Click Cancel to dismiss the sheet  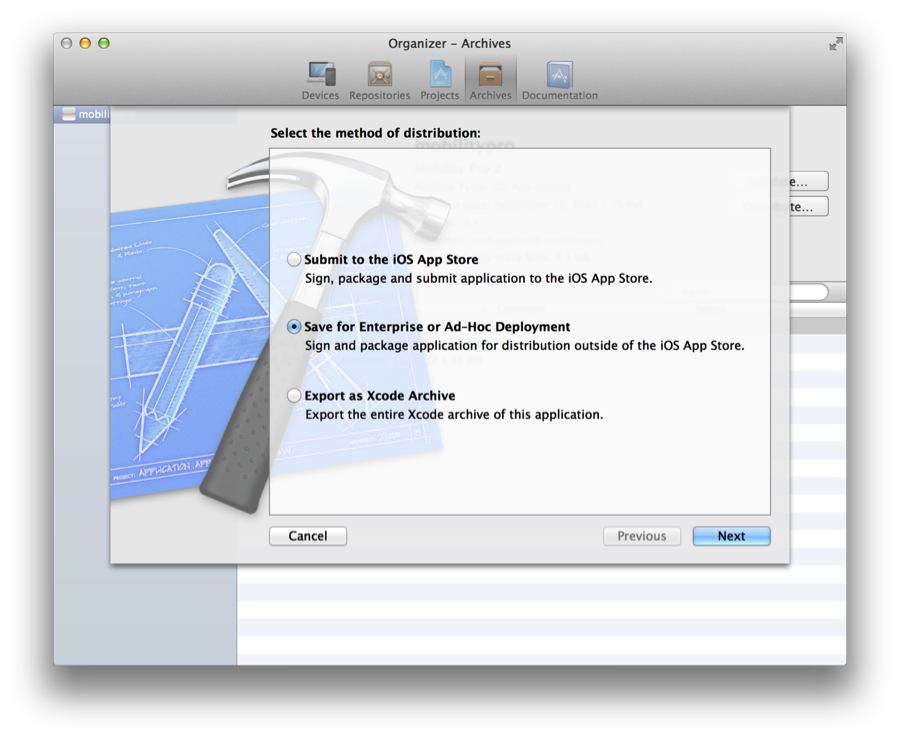[308, 536]
